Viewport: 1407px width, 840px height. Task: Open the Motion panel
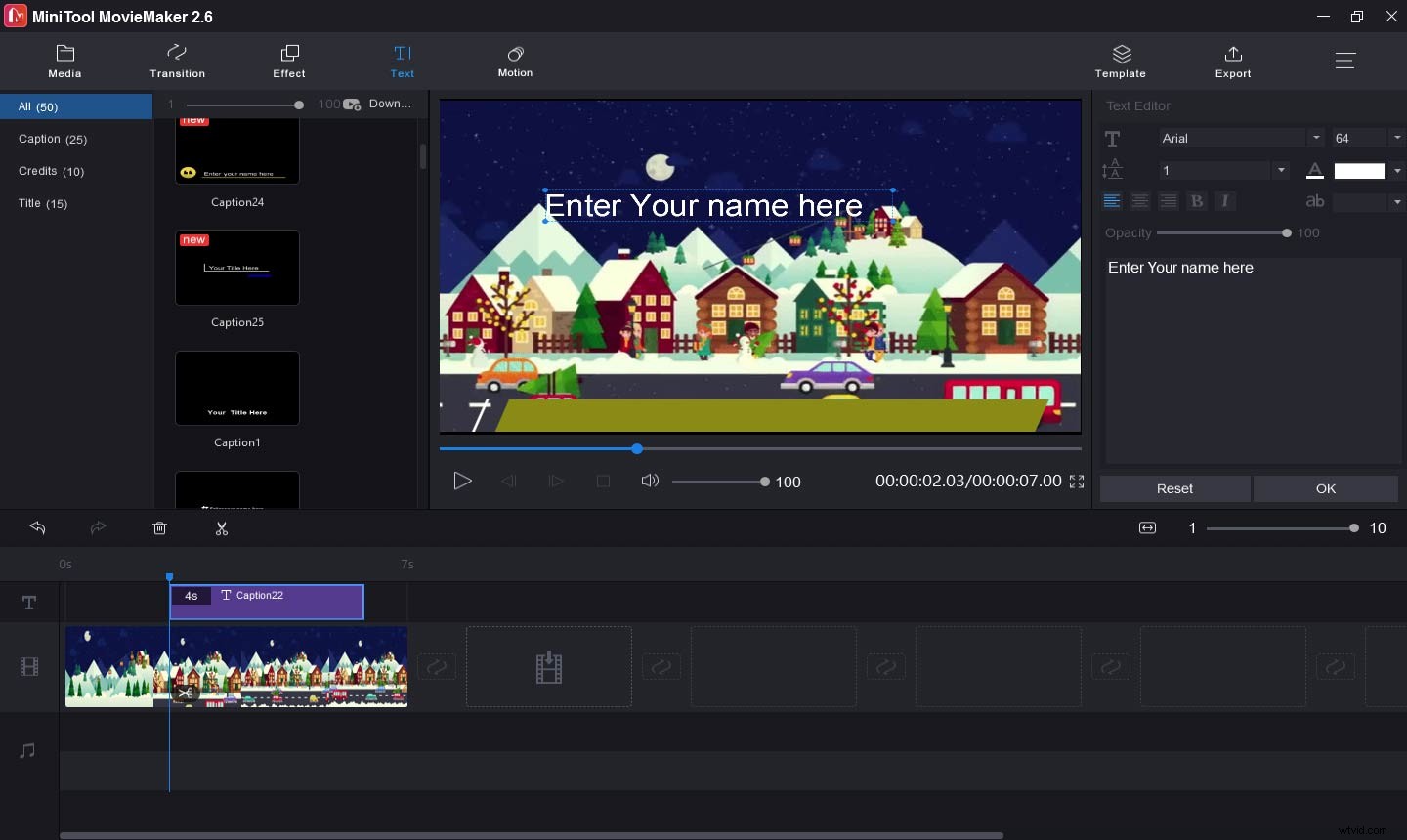(515, 62)
